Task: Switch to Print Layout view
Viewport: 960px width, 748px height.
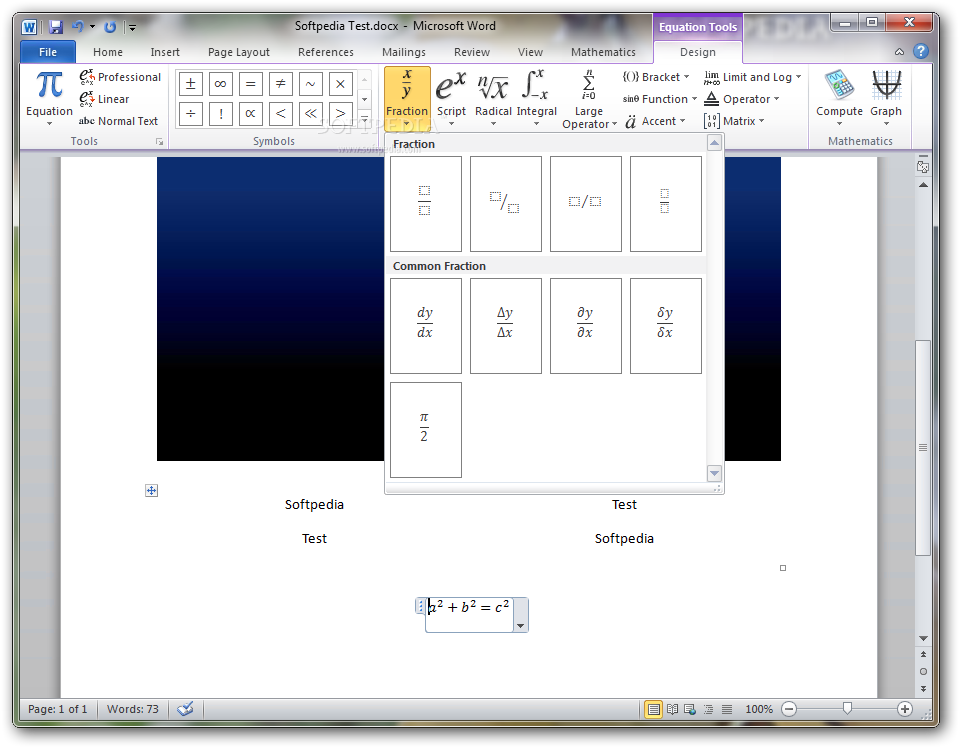Action: (x=654, y=709)
